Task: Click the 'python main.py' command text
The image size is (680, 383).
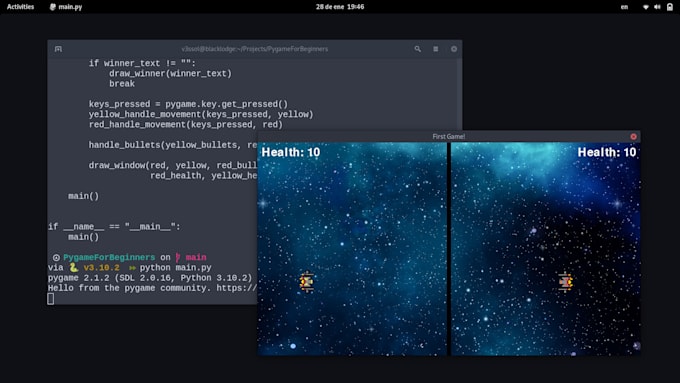Action: pyautogui.click(x=176, y=268)
